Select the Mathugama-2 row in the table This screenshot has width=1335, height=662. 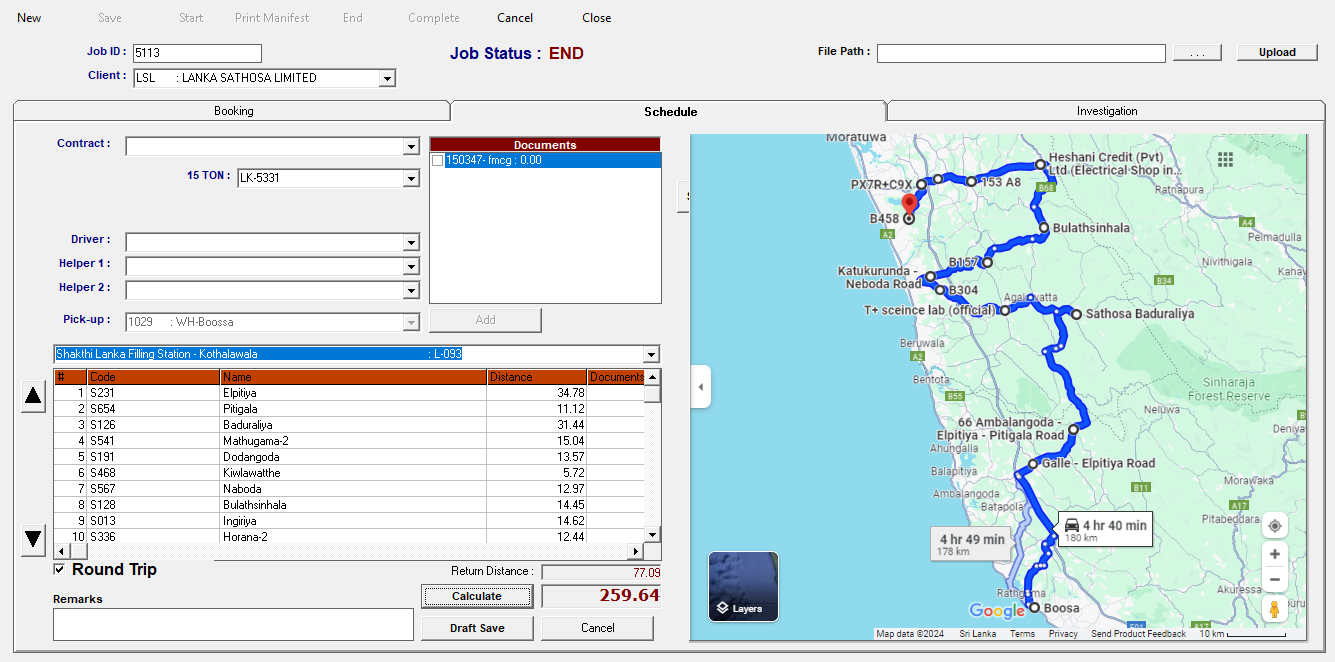(x=349, y=441)
